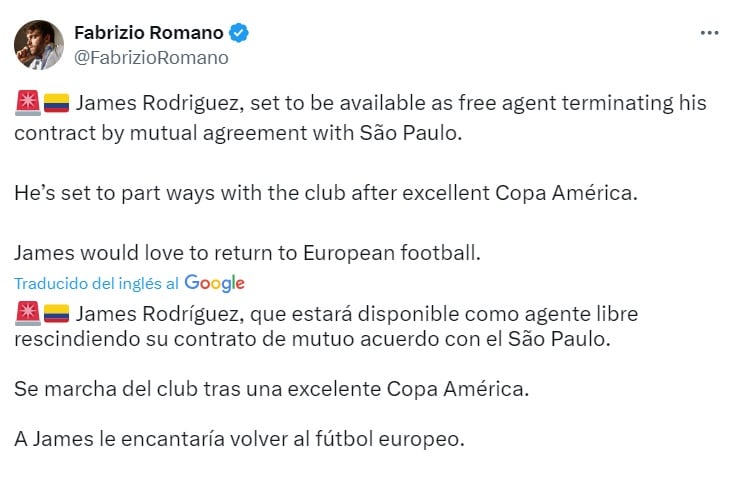The height and width of the screenshot is (477, 731).
Task: Click 'São Paulo' in the English tweet text
Action: (411, 133)
